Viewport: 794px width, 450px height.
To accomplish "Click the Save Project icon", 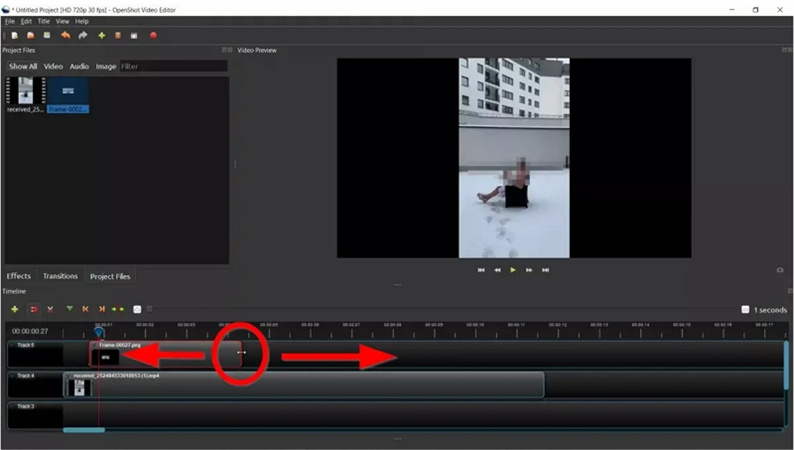I will click(x=46, y=35).
